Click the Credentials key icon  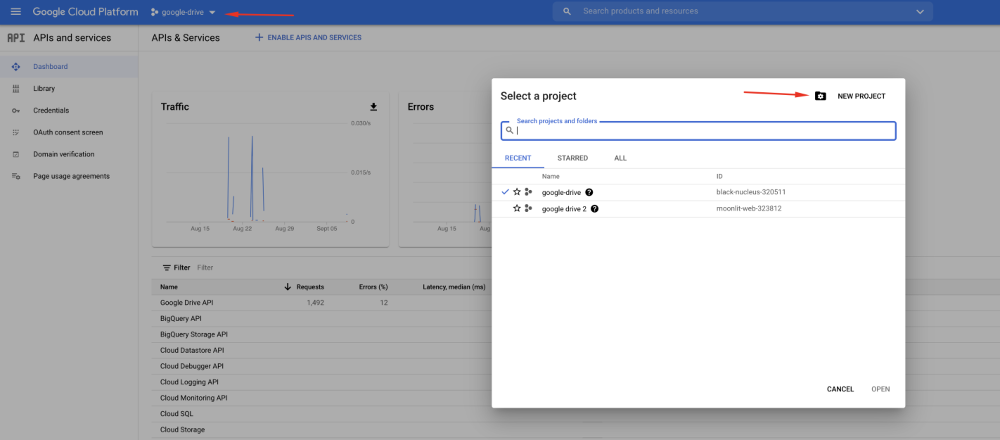coord(16,111)
